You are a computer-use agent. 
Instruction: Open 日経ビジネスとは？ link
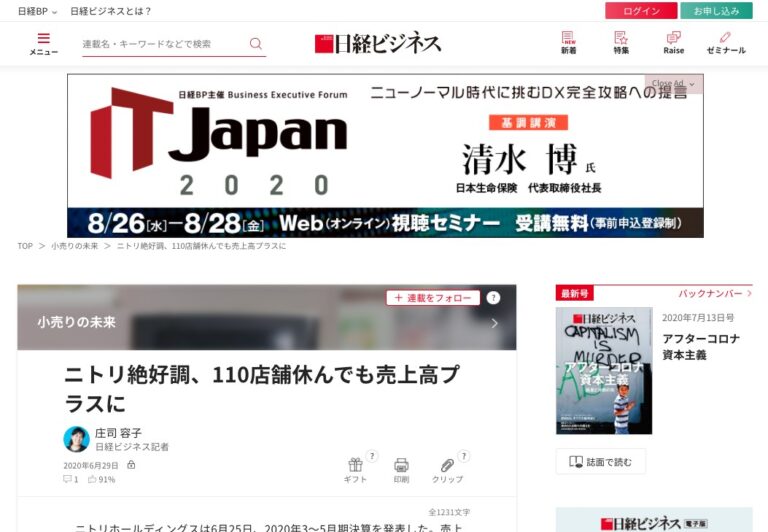click(x=111, y=11)
